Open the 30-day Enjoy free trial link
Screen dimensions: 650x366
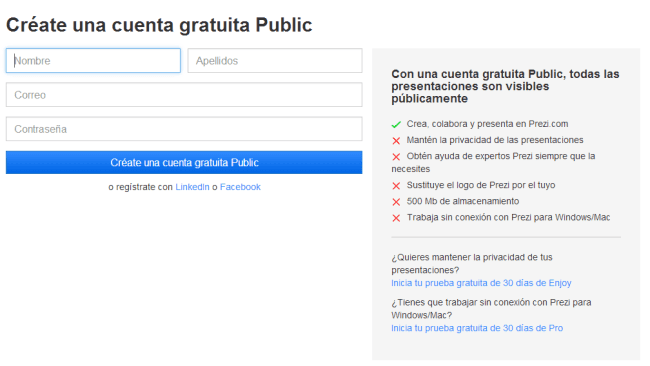click(x=481, y=283)
